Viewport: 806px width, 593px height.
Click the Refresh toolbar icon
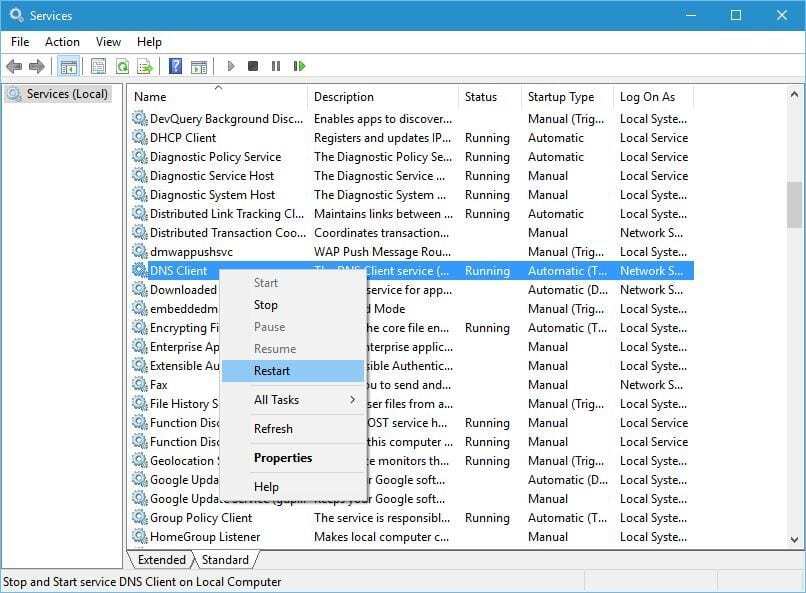(x=122, y=66)
